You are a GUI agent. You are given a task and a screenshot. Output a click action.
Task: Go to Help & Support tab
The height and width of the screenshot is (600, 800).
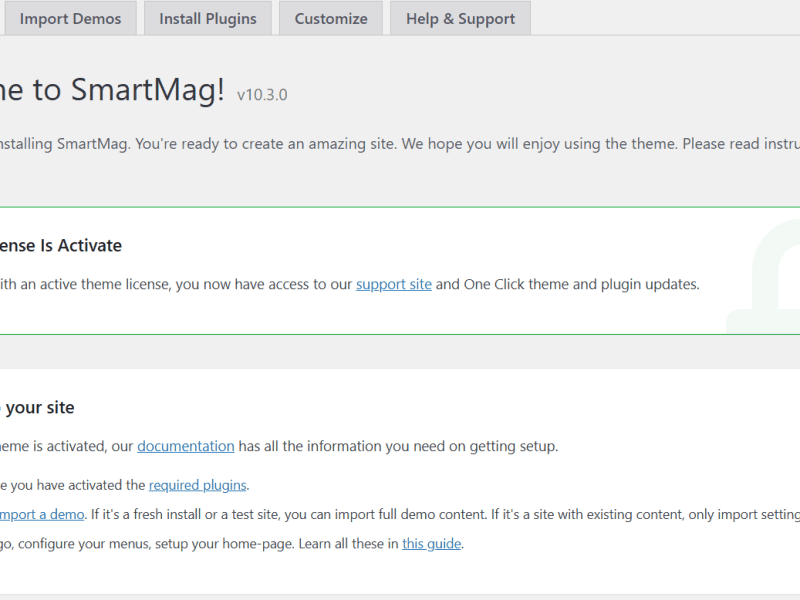(460, 18)
